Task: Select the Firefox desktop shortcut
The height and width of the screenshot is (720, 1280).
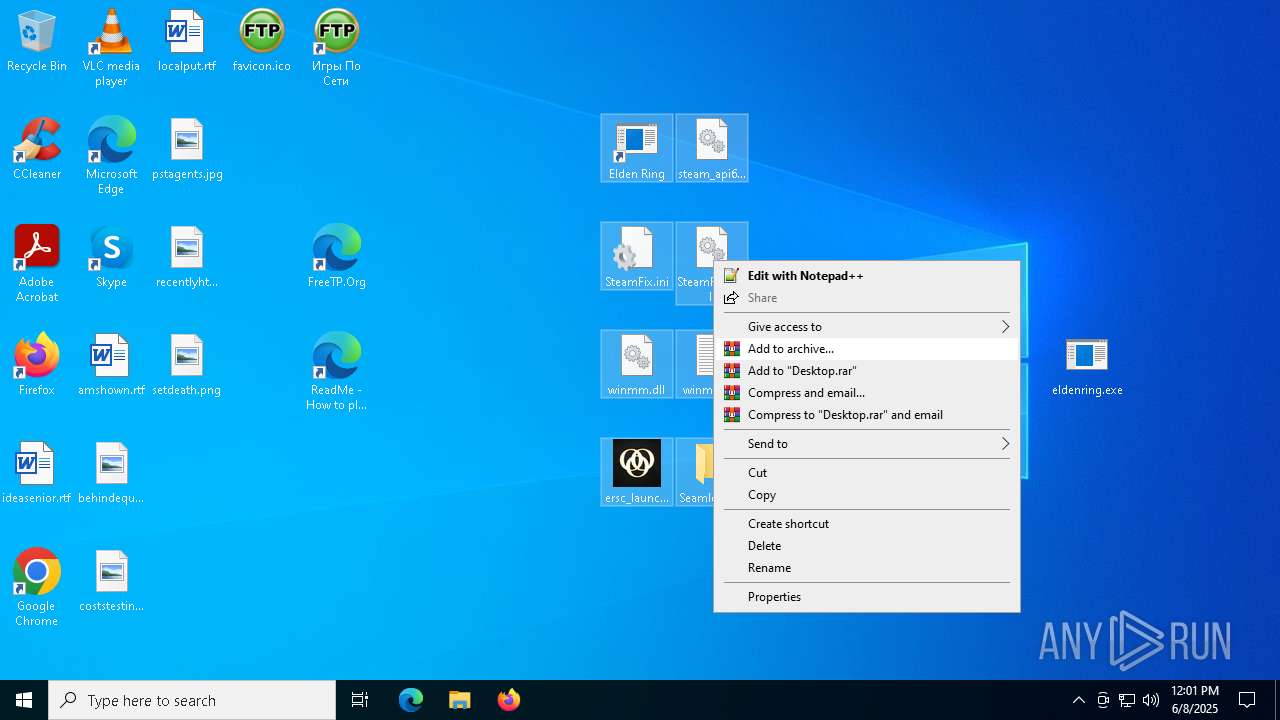Action: click(37, 366)
